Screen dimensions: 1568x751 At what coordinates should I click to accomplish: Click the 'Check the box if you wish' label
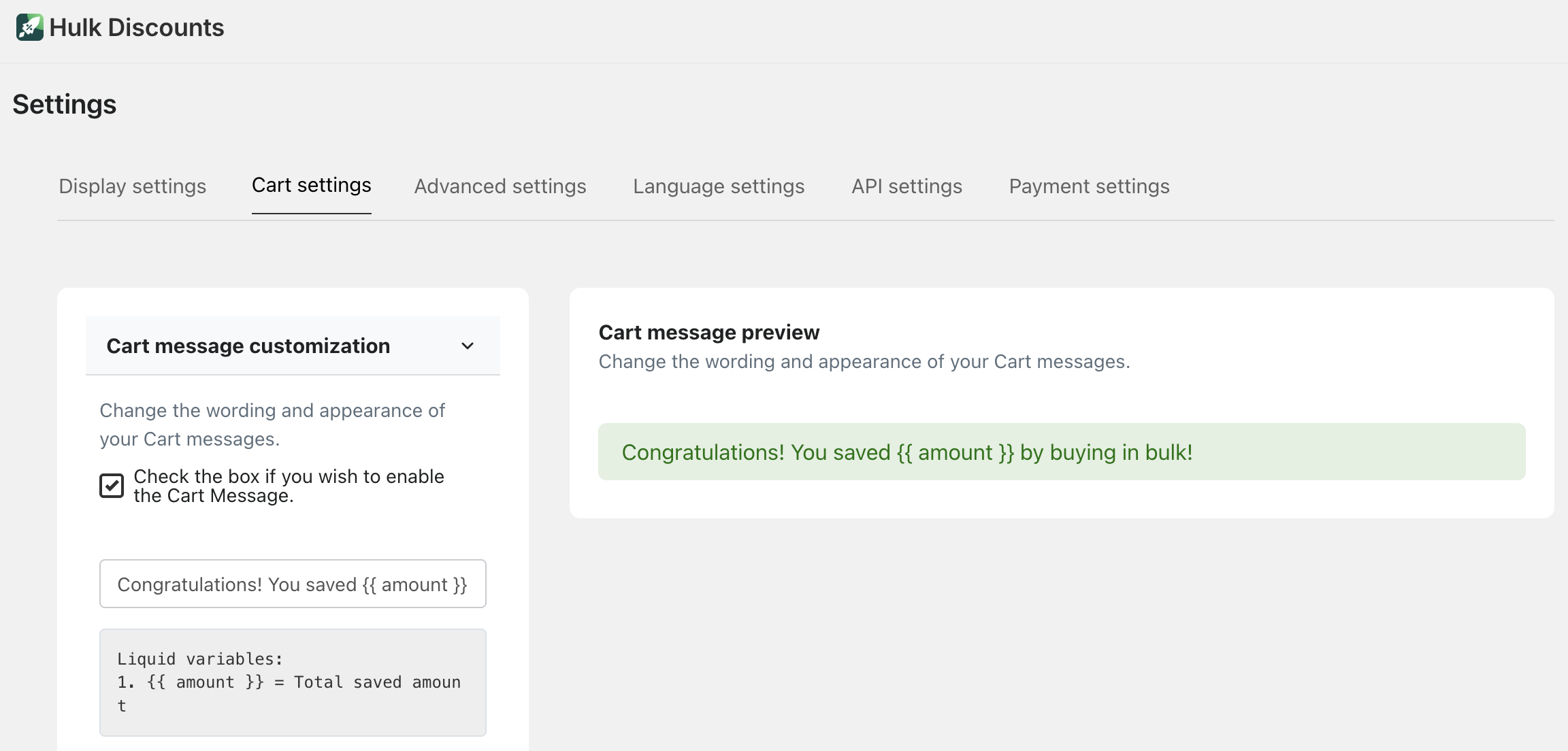pos(289,486)
